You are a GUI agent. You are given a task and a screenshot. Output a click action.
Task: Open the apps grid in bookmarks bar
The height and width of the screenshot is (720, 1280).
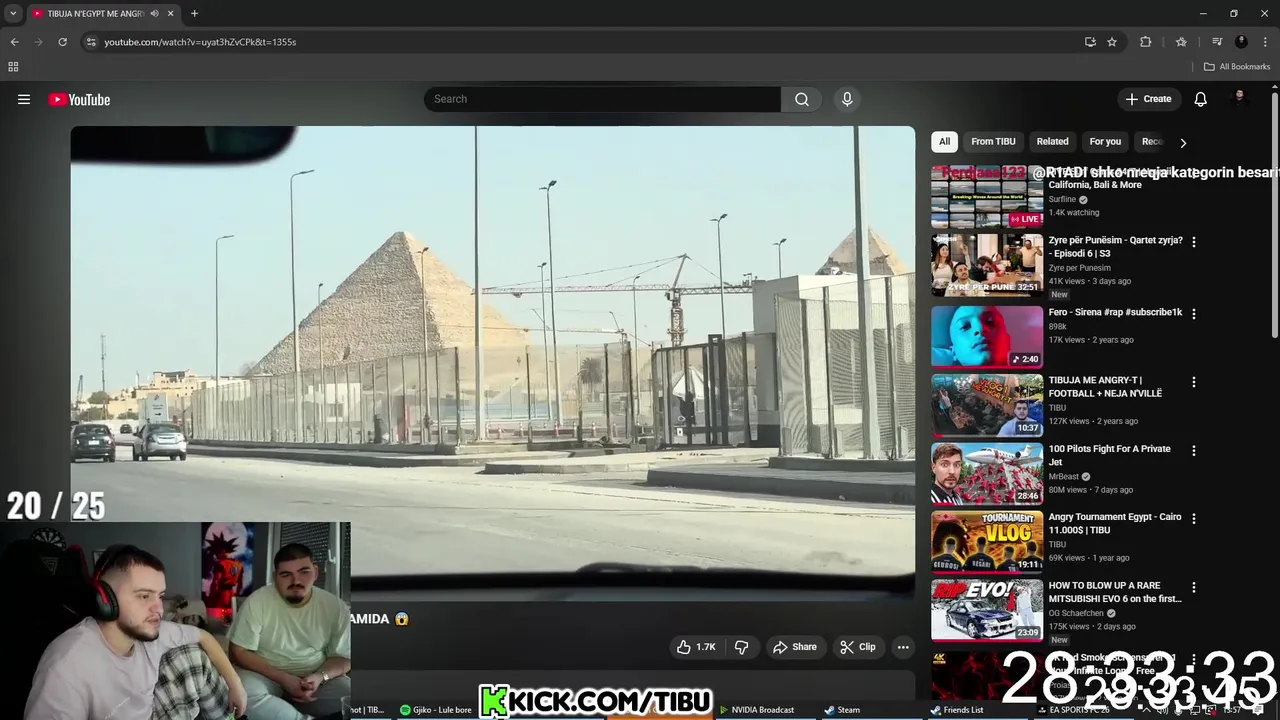click(x=13, y=67)
